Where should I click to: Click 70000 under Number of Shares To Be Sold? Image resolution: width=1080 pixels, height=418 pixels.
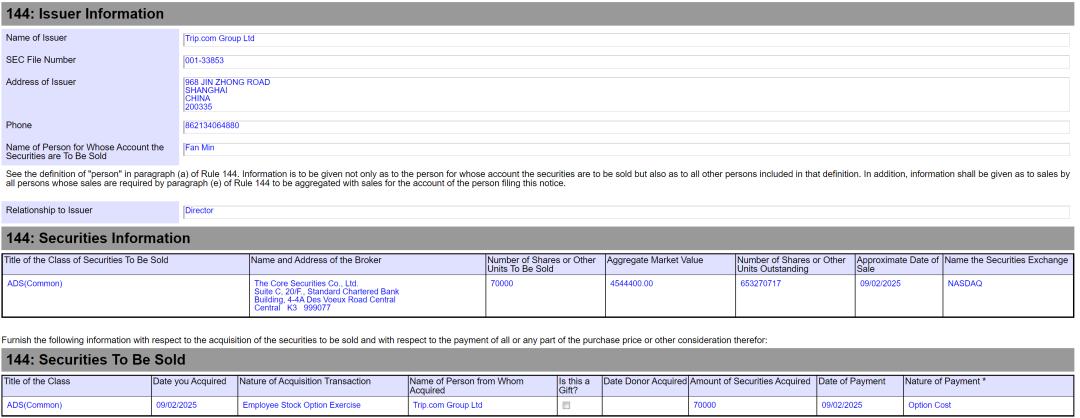click(501, 284)
